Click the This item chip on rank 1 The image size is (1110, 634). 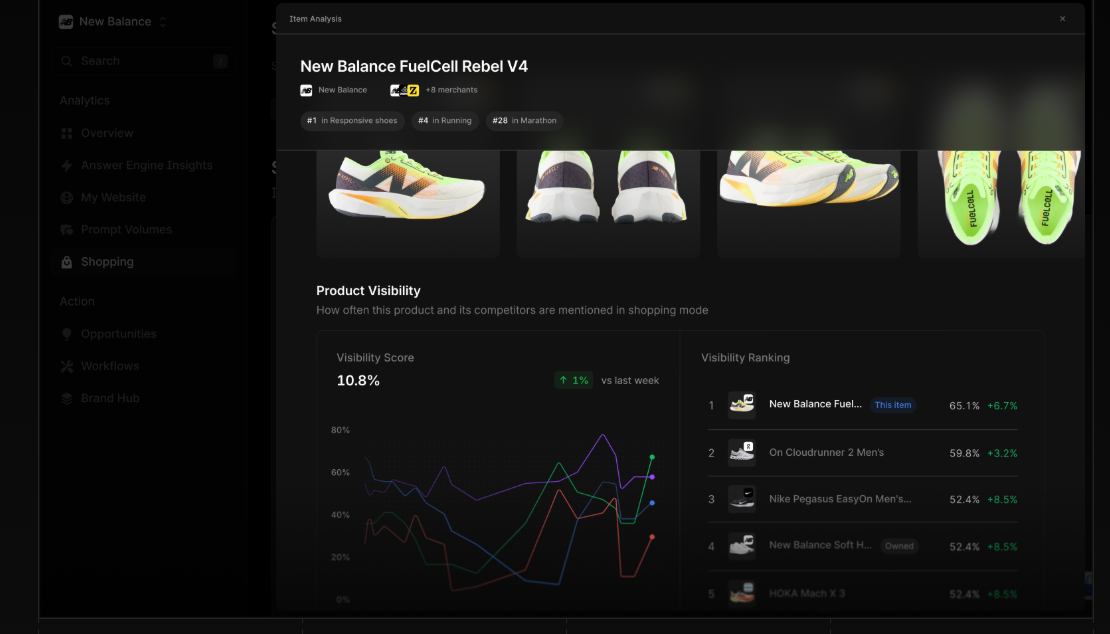pyautogui.click(x=893, y=405)
